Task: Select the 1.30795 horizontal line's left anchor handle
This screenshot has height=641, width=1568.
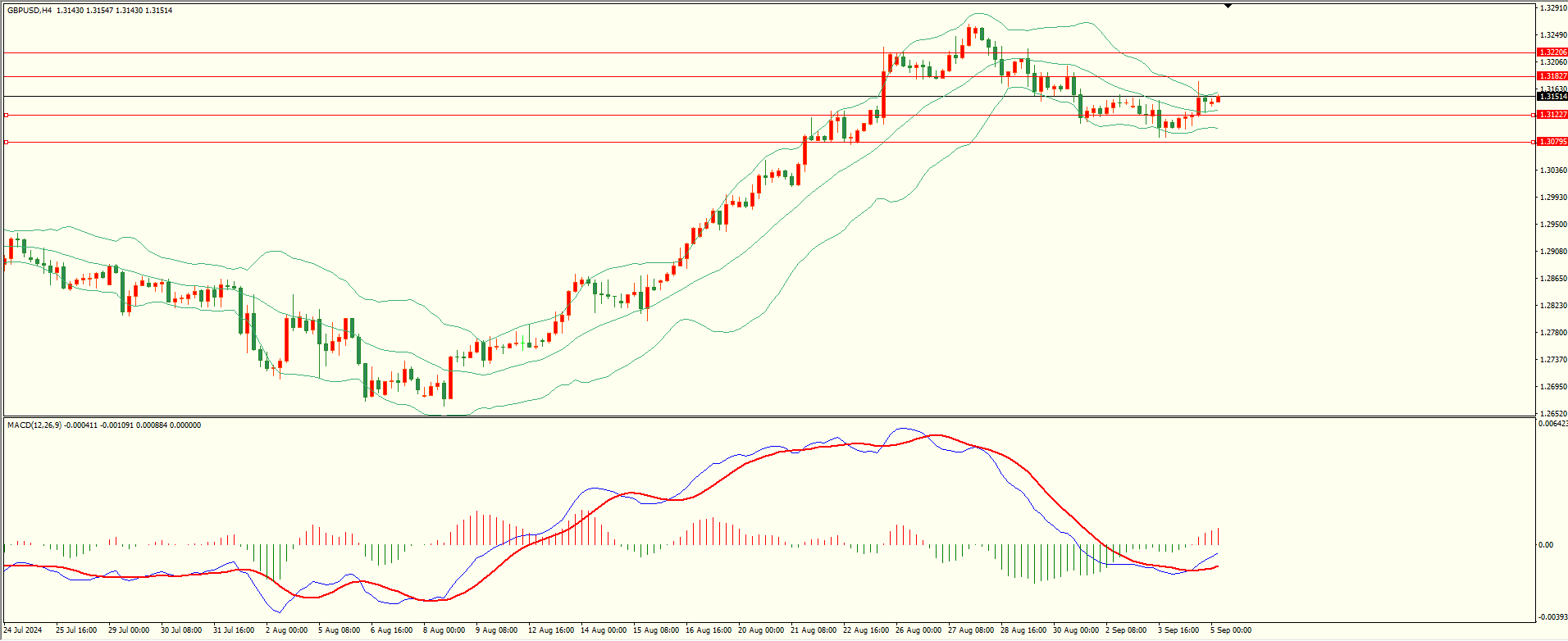Action: 6,142
